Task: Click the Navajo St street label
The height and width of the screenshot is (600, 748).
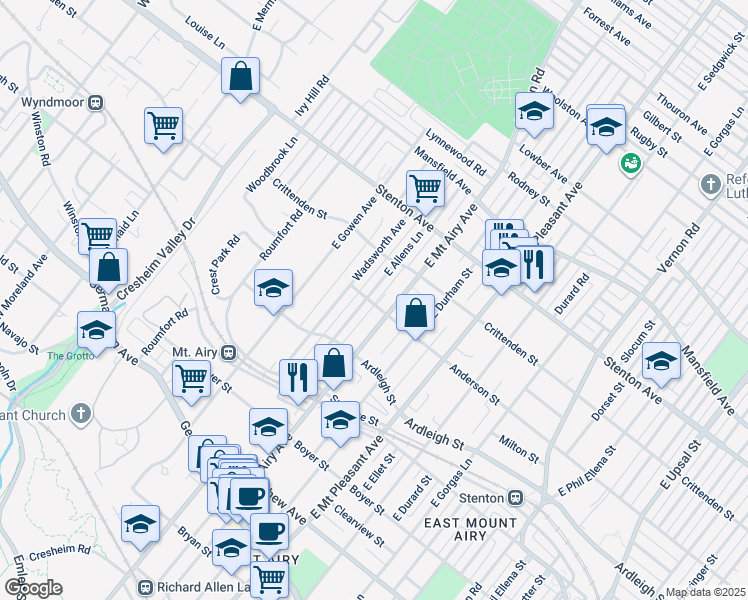Action: [20, 338]
